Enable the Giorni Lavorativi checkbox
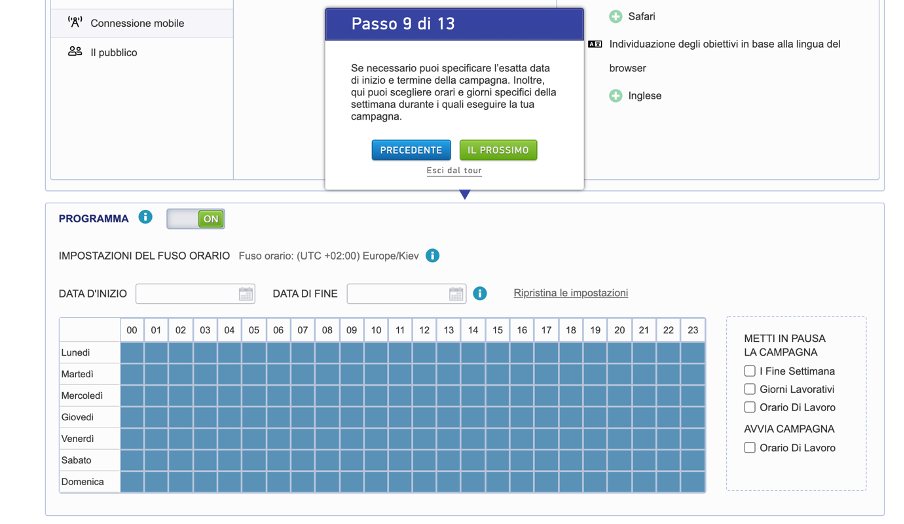904x524 pixels. coord(750,389)
